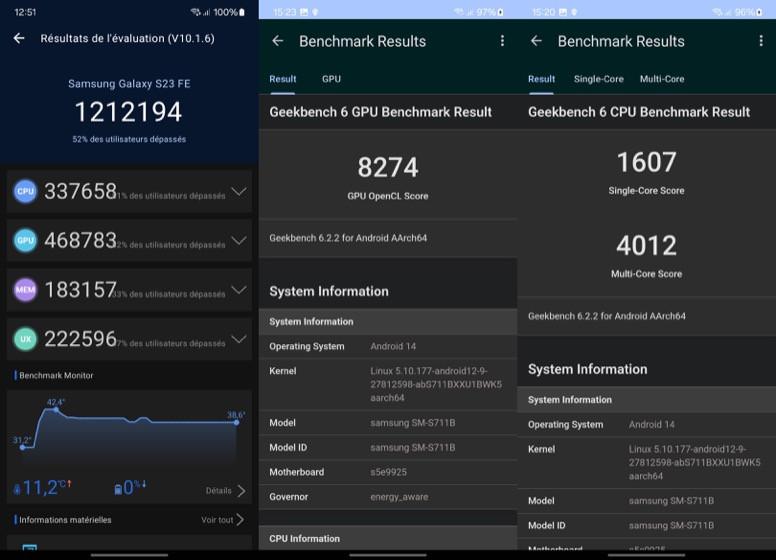This screenshot has height=560, width=776.
Task: Tap the 42,4° peak on temperature graph
Action: click(x=56, y=409)
